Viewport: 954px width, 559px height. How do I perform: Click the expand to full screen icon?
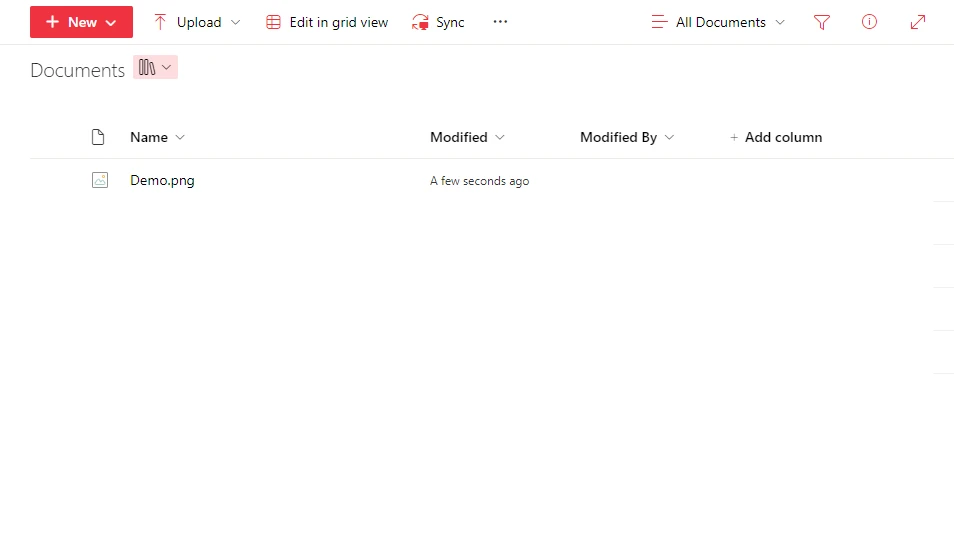(x=917, y=22)
